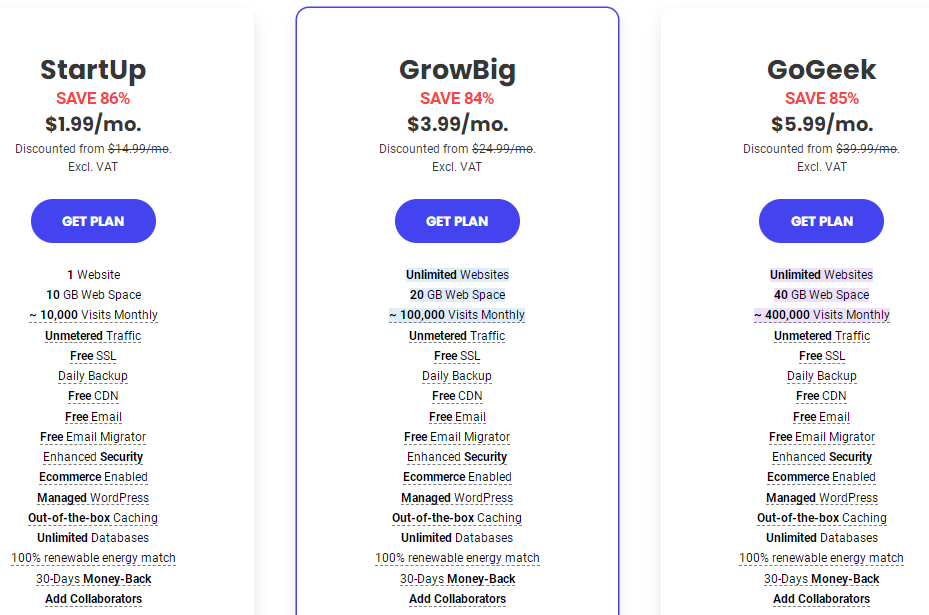Open Daily Backup details in the StartUp column

pos(93,376)
